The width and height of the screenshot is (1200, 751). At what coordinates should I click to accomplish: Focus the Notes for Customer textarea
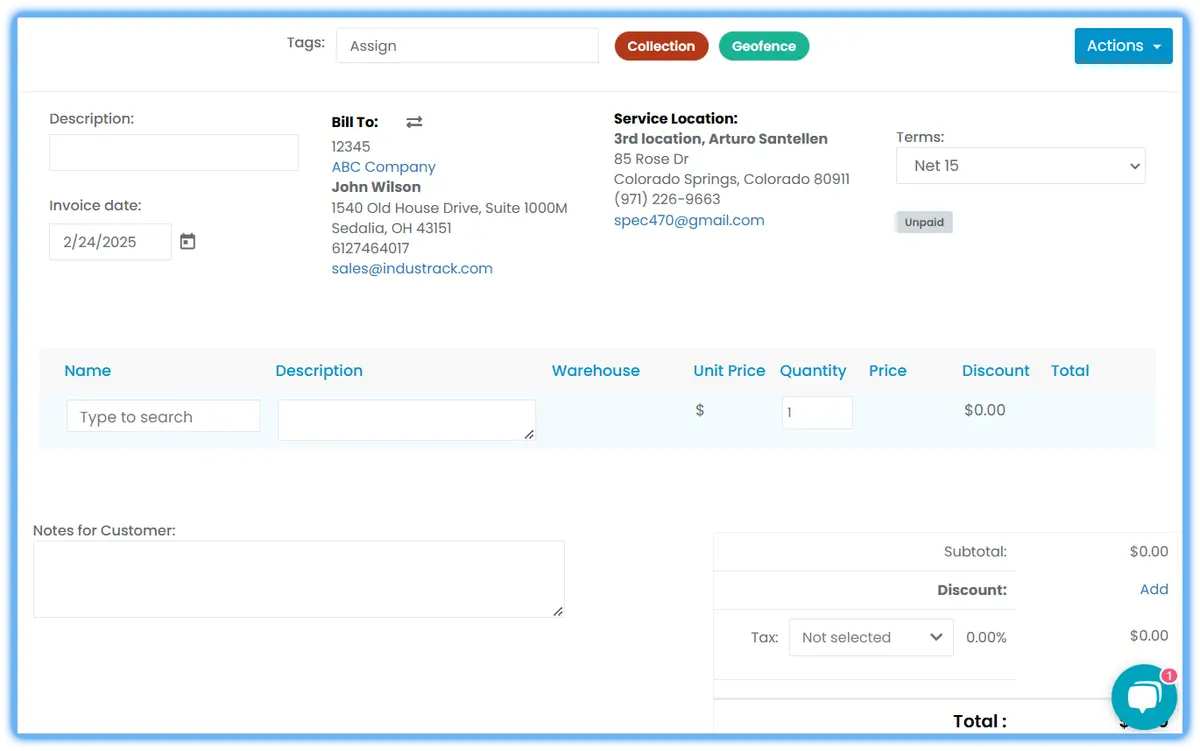pyautogui.click(x=299, y=579)
